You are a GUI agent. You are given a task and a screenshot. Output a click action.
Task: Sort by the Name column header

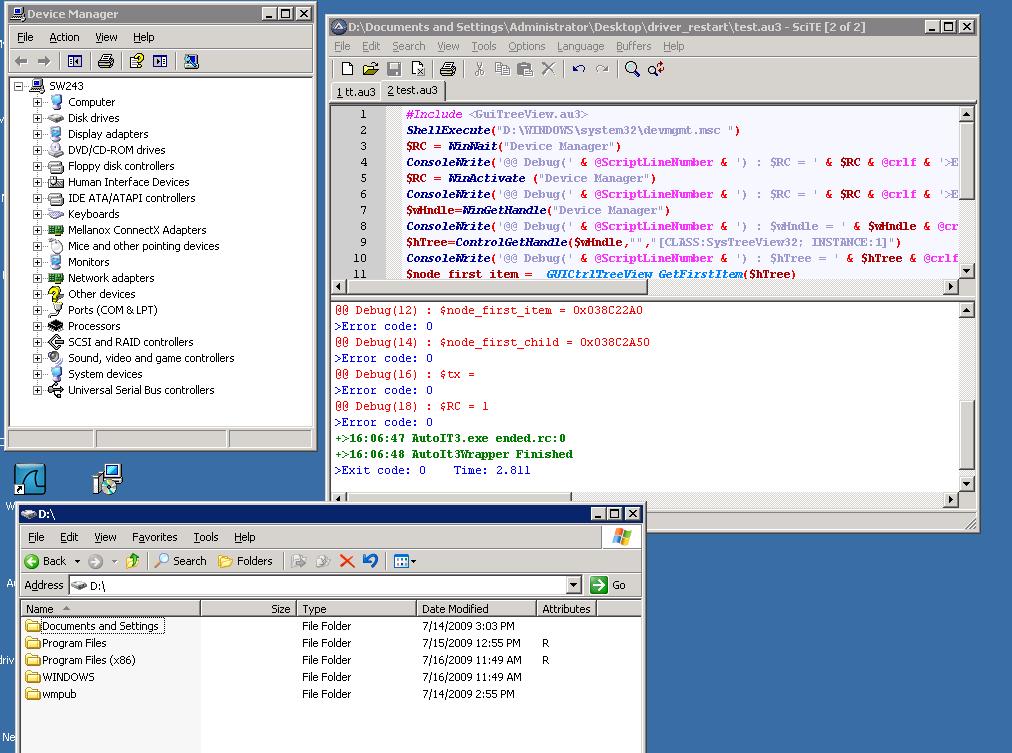point(111,608)
